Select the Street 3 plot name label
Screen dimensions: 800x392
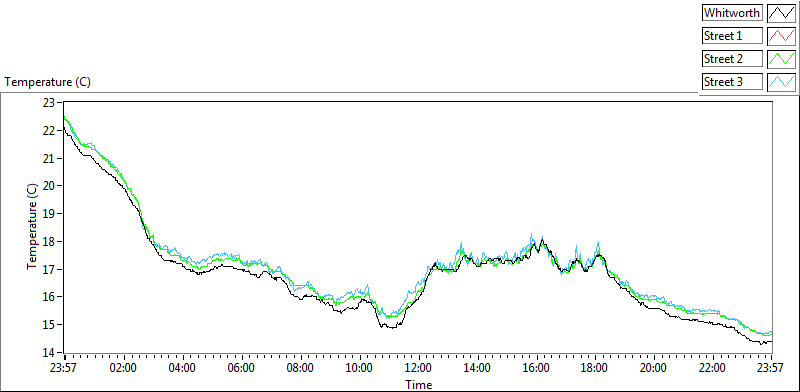732,82
